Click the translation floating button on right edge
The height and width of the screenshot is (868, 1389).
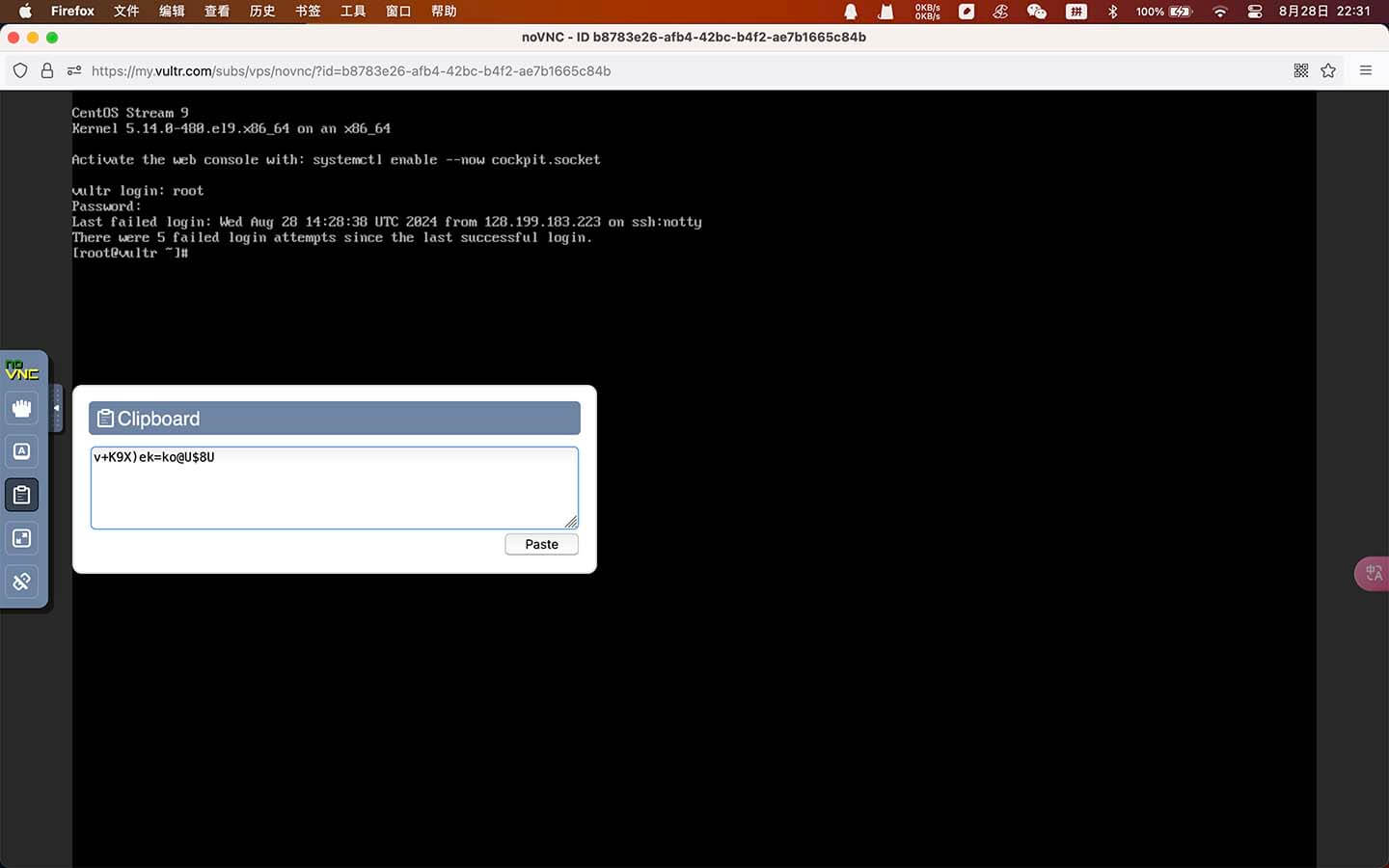(1373, 573)
